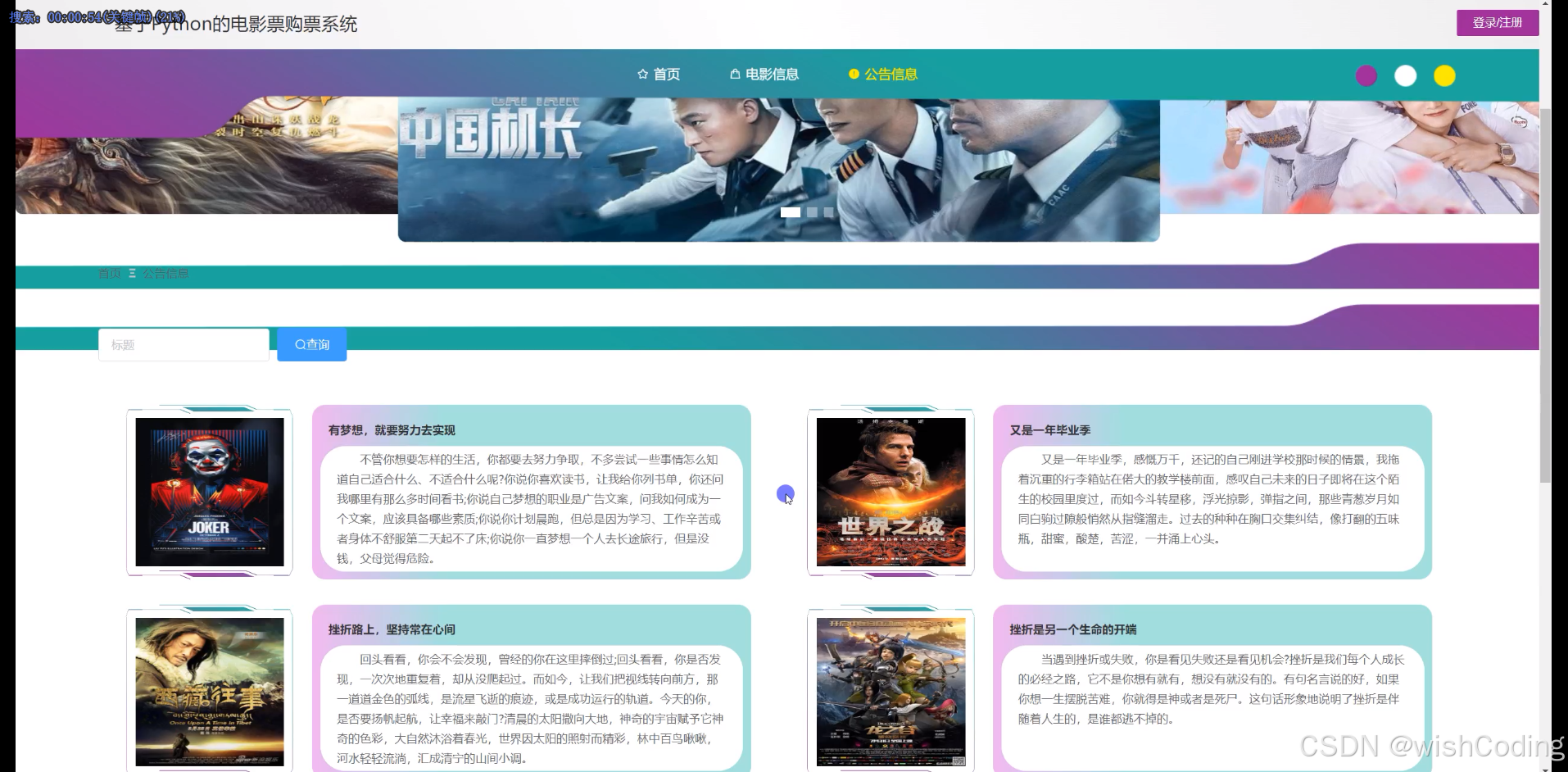Open announcement 挫折路上，坚持常在心间
Viewport: 1568px width, 772px height.
(392, 629)
